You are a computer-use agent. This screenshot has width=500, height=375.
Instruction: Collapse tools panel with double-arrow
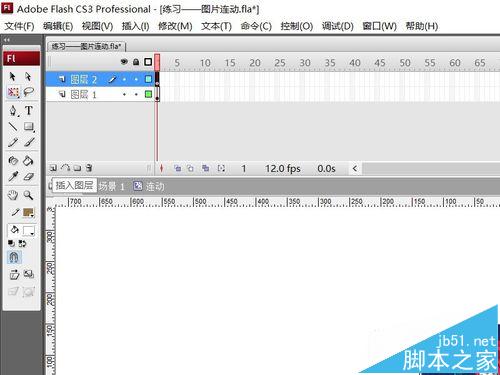(x=7, y=40)
